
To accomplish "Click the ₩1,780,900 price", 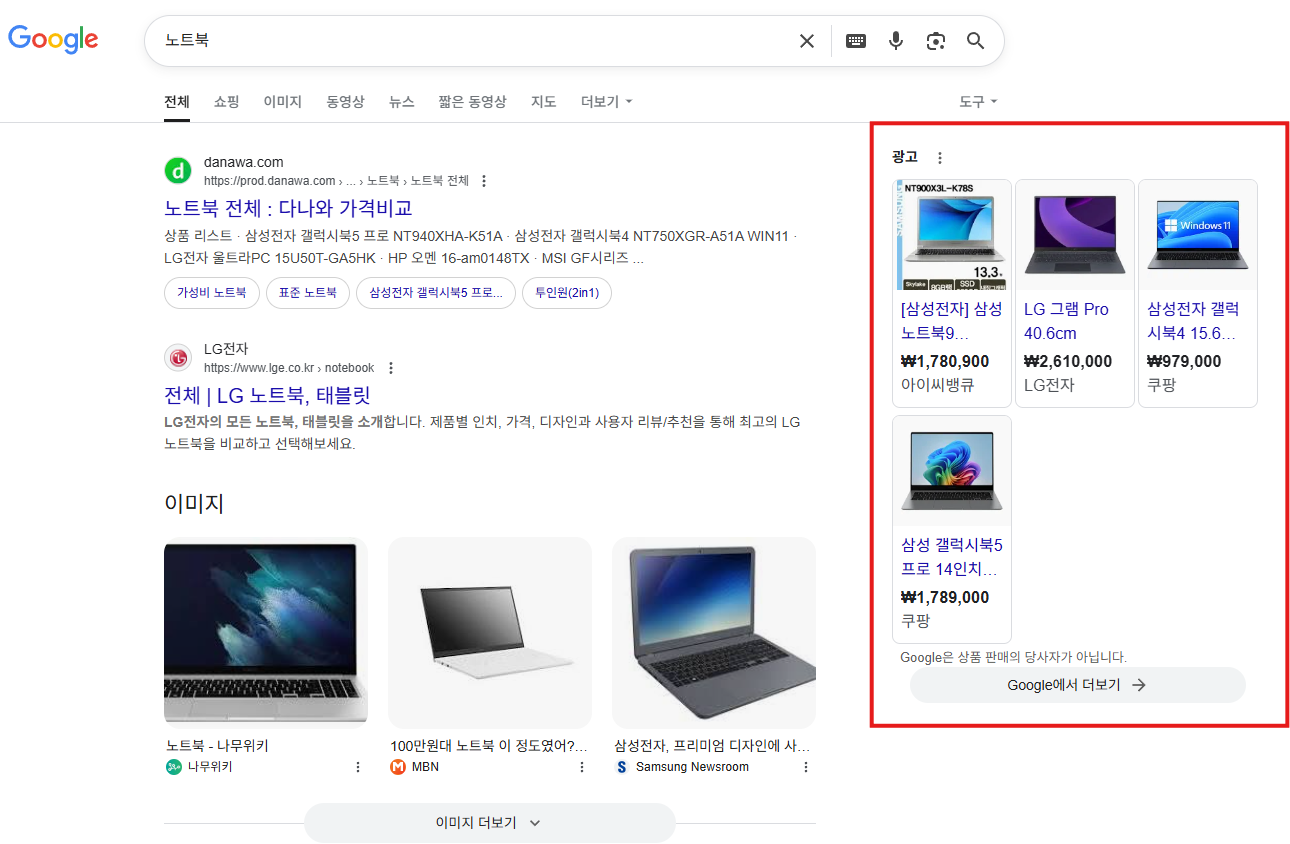I will pyautogui.click(x=945, y=361).
